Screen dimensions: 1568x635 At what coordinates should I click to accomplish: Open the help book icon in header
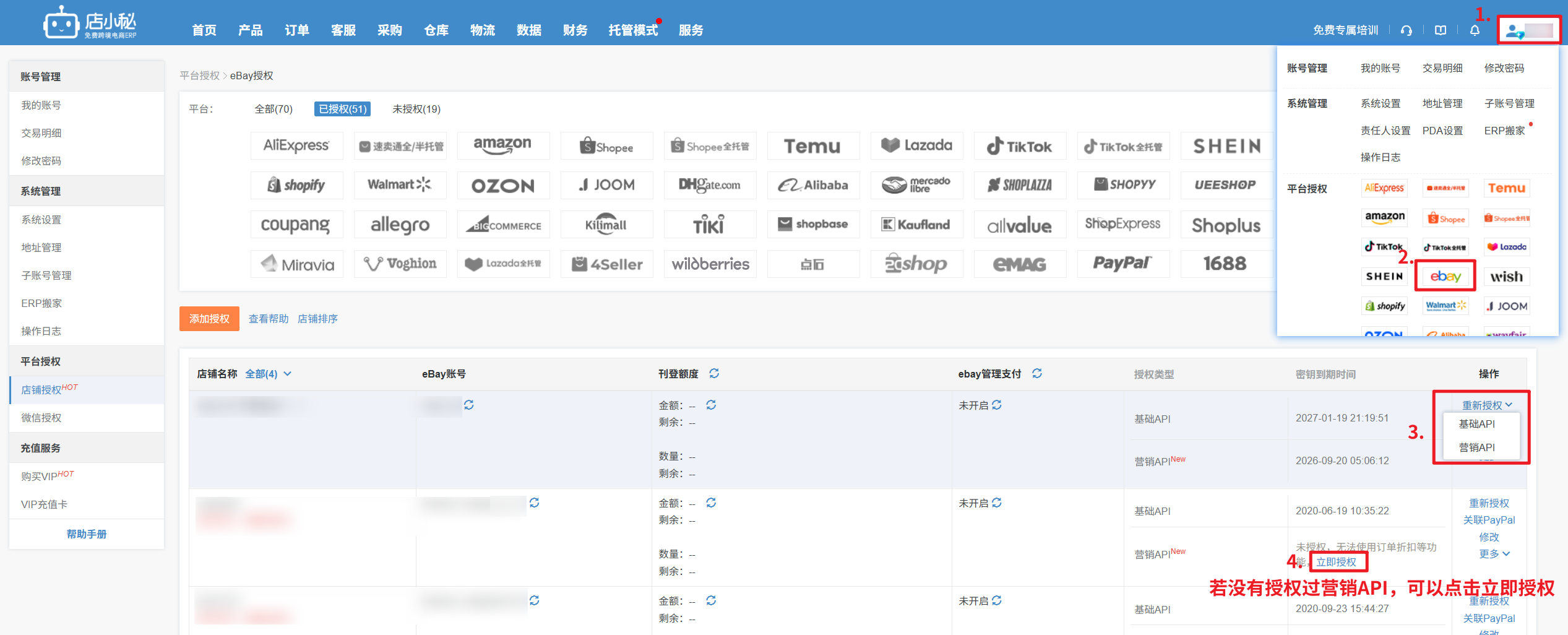click(1441, 30)
